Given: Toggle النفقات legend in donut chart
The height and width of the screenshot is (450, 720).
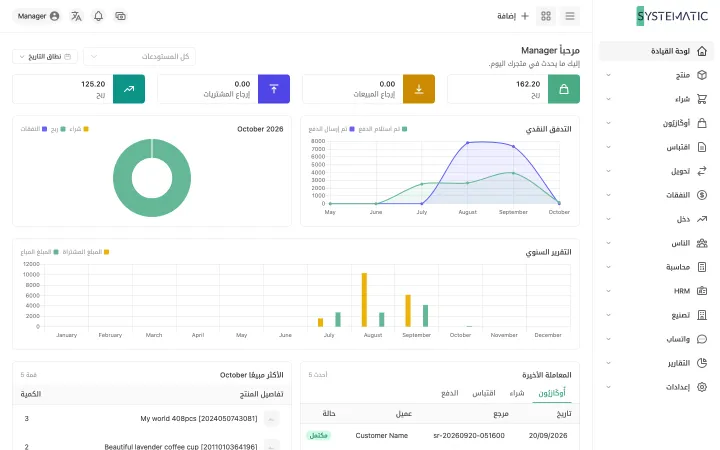Looking at the screenshot, I should [34, 129].
